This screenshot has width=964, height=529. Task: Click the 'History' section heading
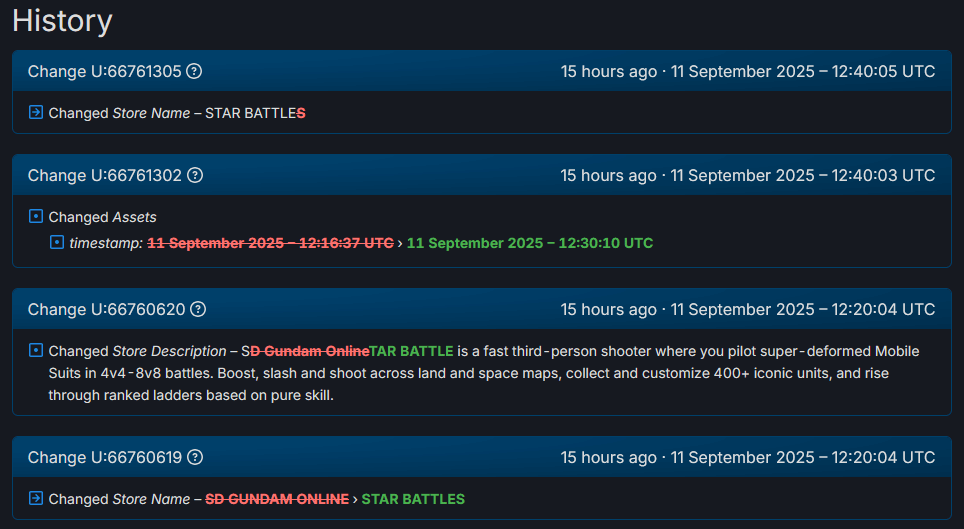coord(62,21)
